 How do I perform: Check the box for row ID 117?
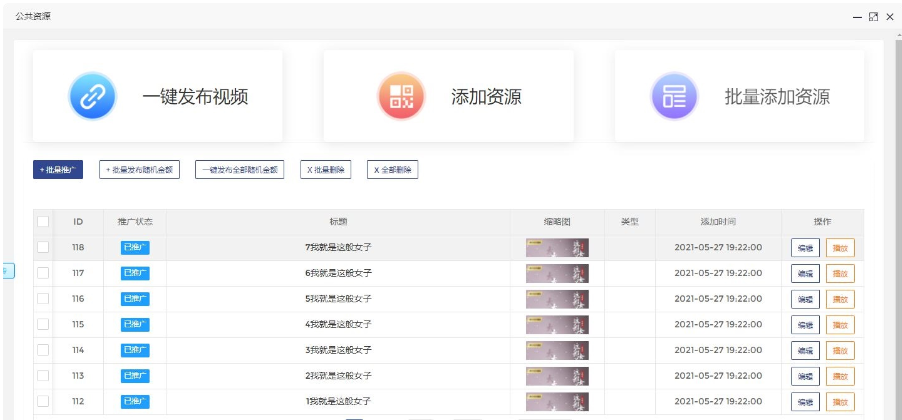[x=43, y=273]
